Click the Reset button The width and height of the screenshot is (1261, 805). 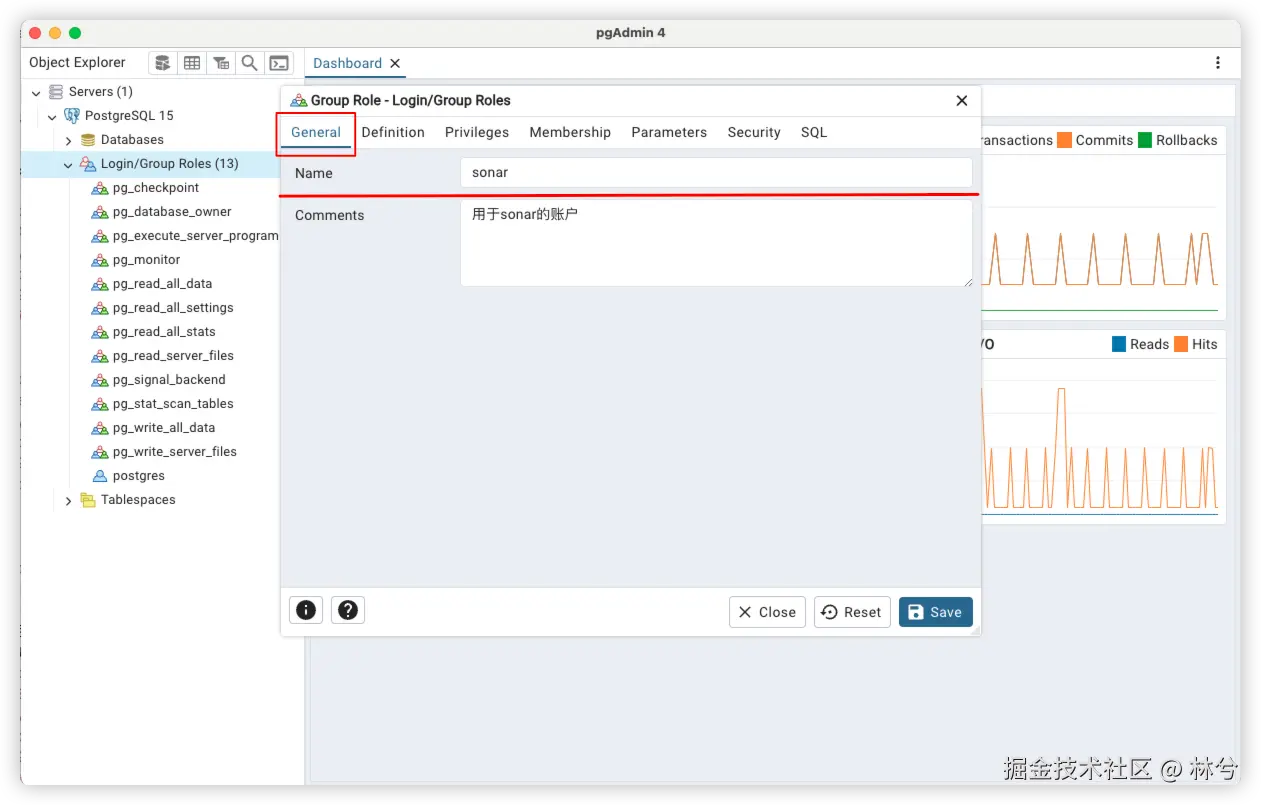tap(853, 612)
